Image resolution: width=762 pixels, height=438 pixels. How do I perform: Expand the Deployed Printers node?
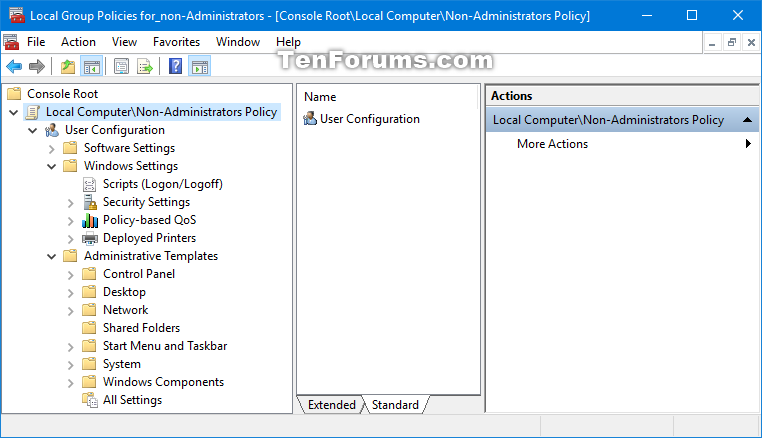click(x=70, y=239)
